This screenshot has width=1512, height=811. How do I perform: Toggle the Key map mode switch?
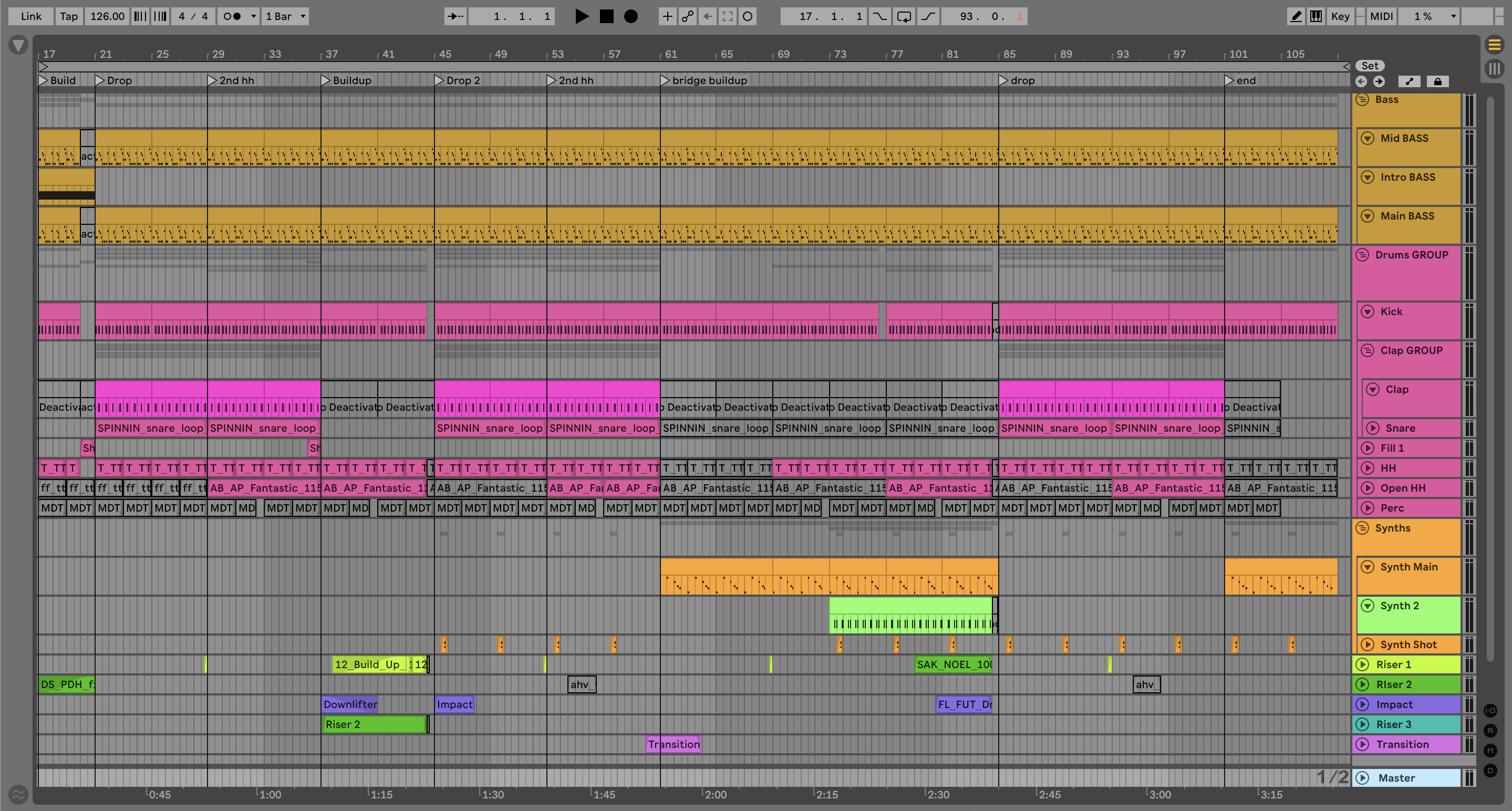1340,16
